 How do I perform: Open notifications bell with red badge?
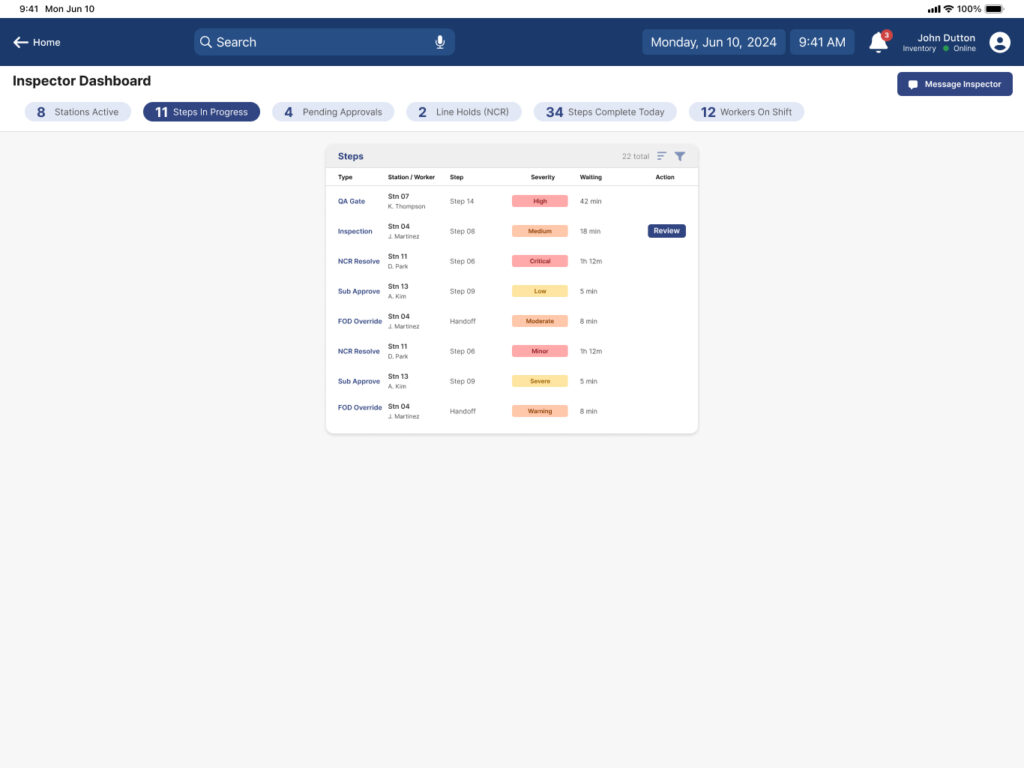[879, 42]
